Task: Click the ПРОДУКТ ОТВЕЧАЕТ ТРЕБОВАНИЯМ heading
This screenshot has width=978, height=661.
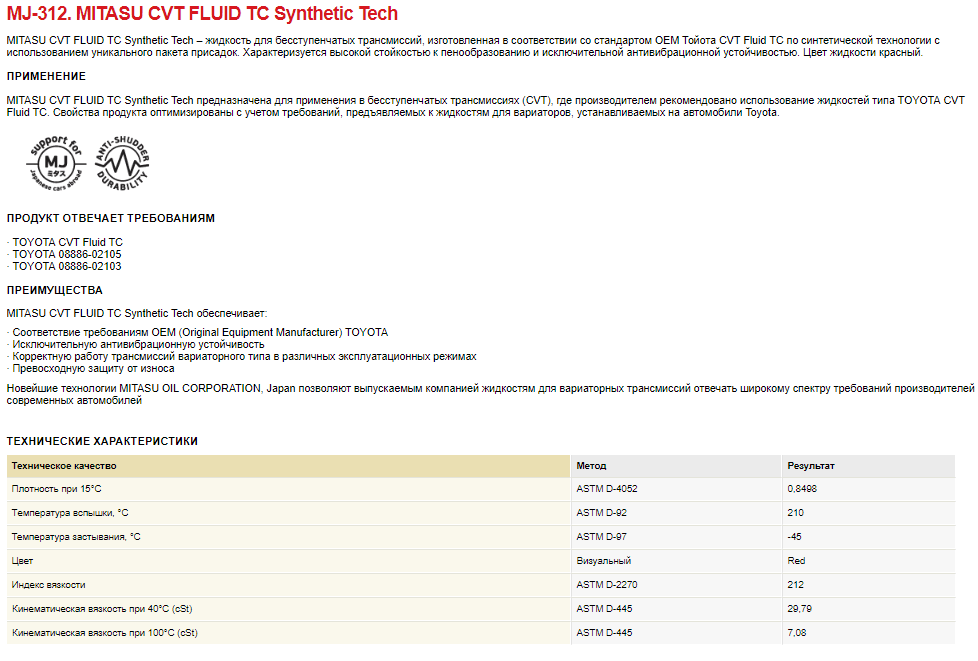Action: click(x=110, y=218)
